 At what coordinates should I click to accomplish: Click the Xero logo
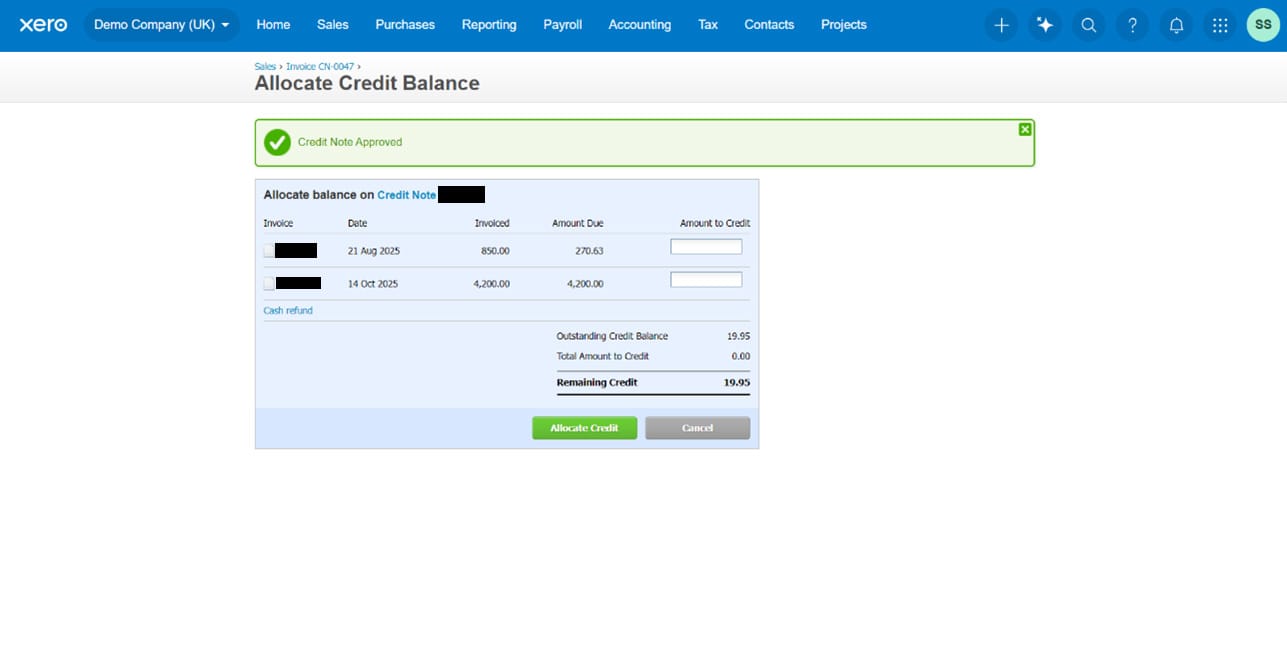[x=42, y=25]
